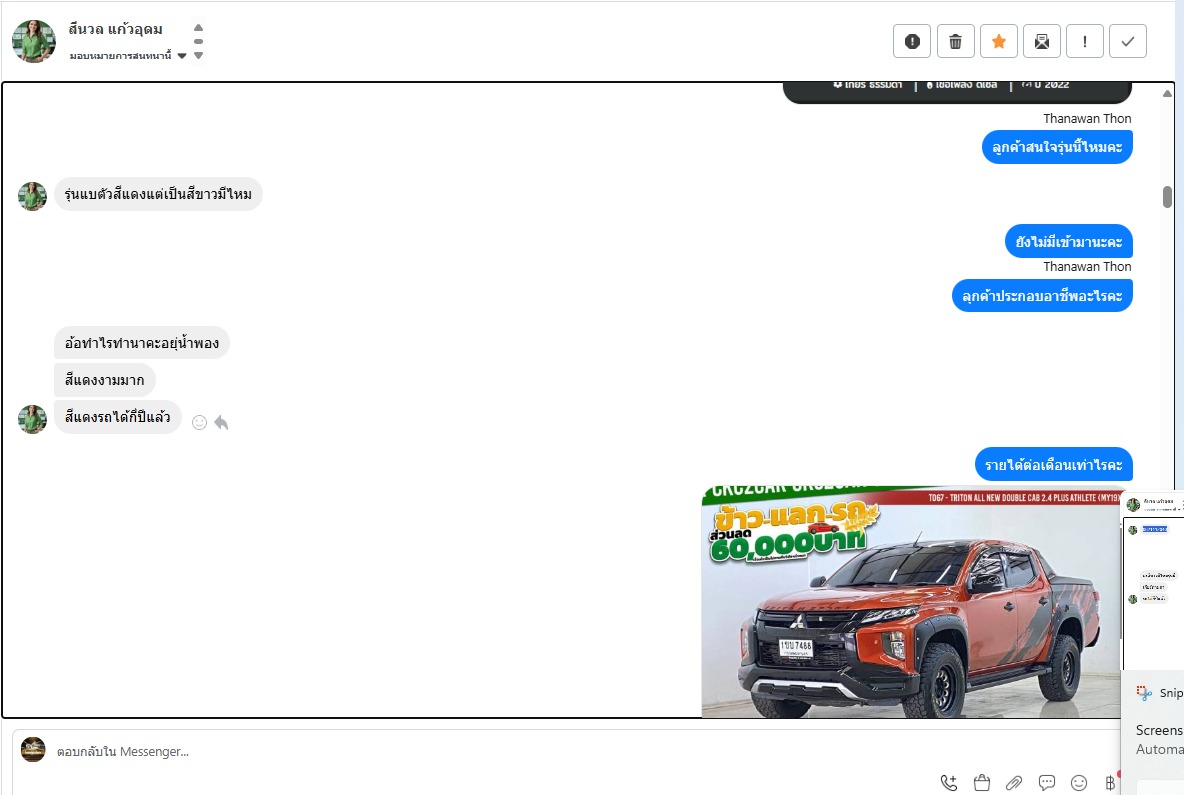Click customer avatar beside สีแดงรถได้กี่ปีแล้ว
1184x795 pixels.
[32, 419]
